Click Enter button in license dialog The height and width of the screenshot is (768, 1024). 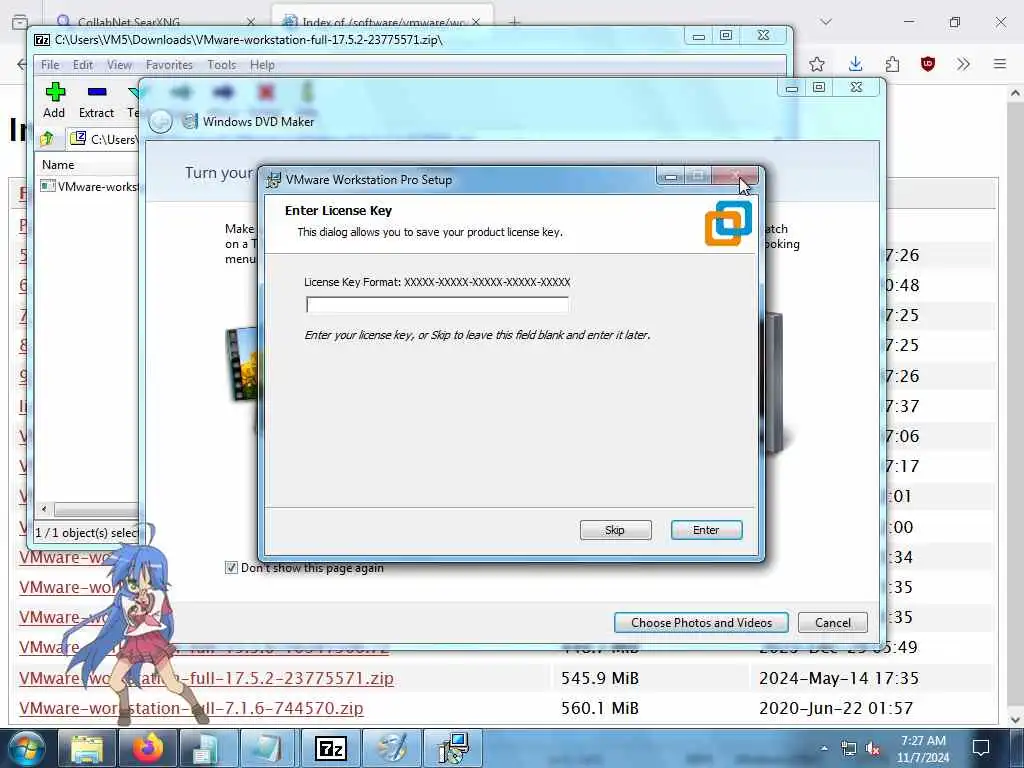click(x=706, y=530)
